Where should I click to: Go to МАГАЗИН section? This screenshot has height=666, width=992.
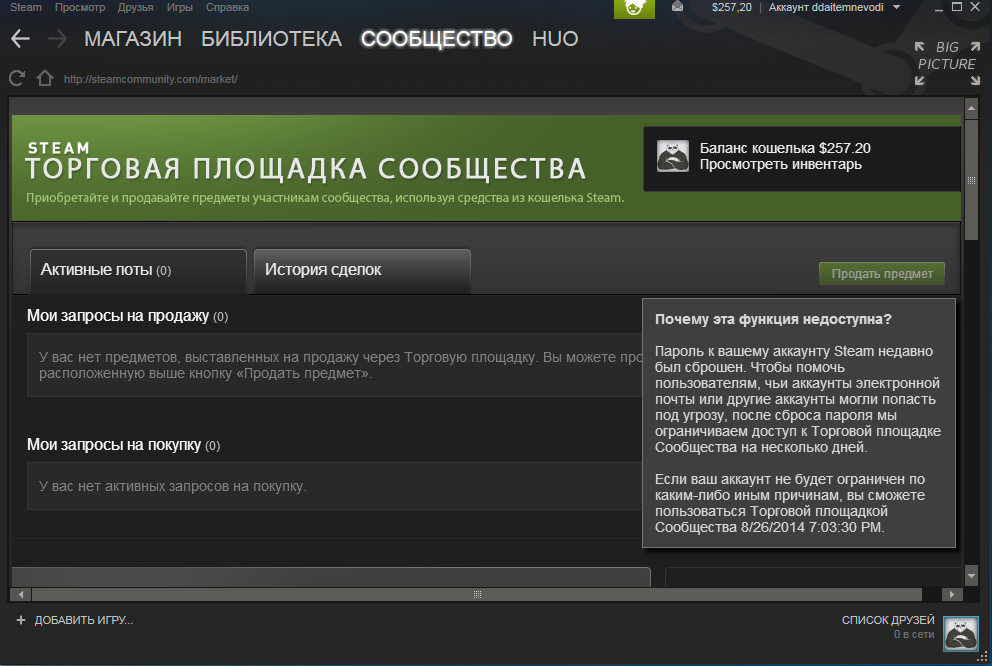click(x=133, y=39)
